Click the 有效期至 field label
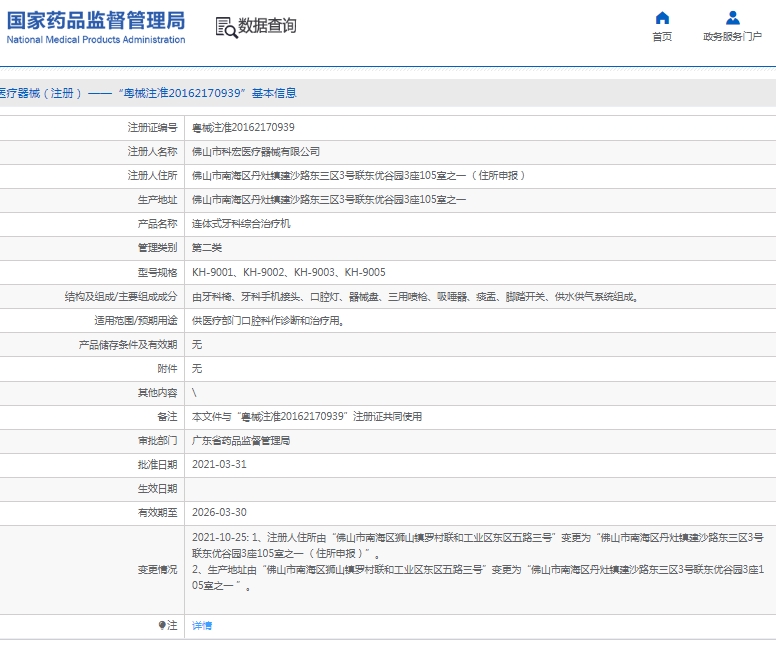Viewport: 776px width, 648px height. [x=157, y=512]
